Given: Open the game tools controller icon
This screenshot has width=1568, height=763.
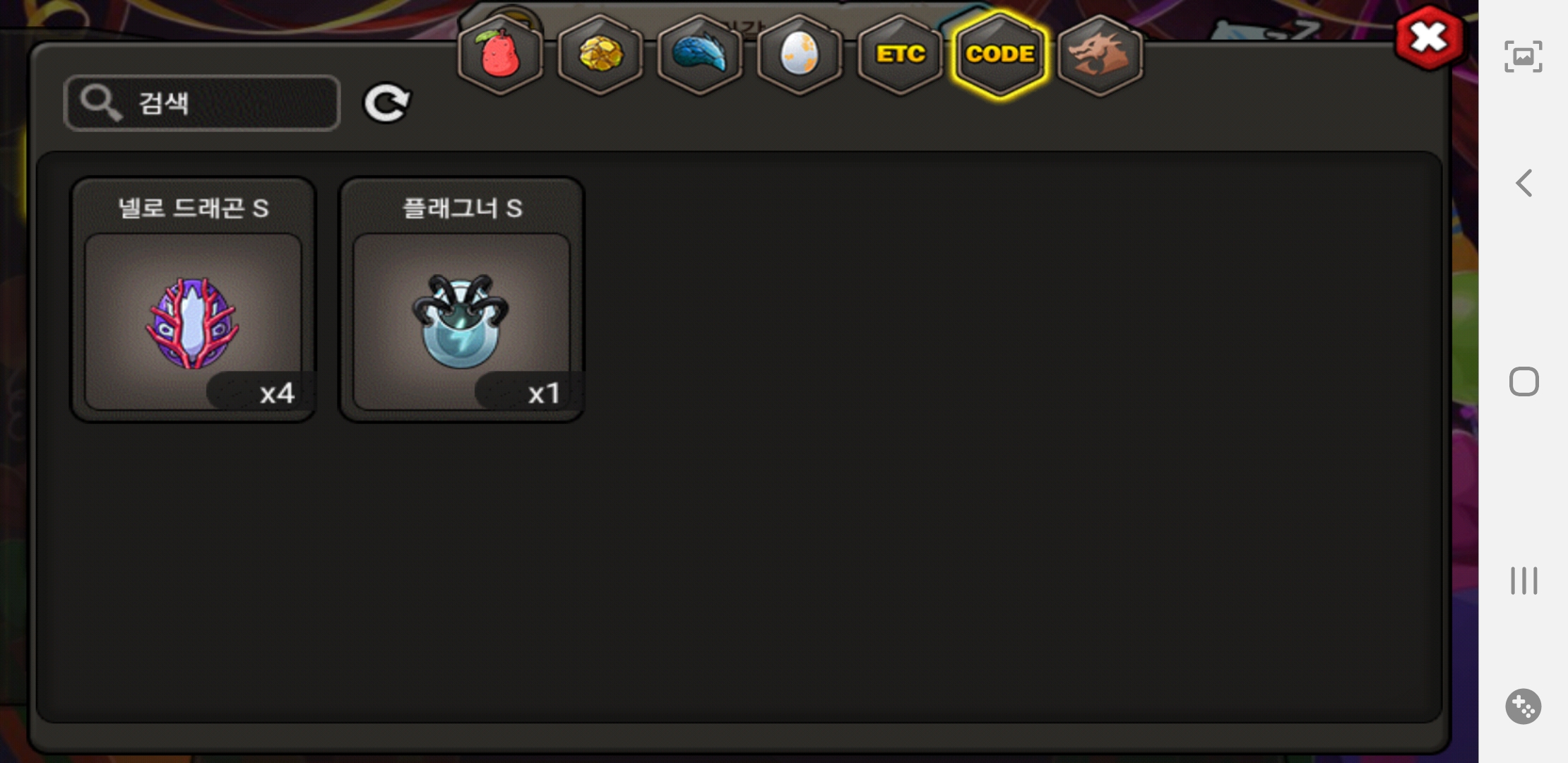Looking at the screenshot, I should pyautogui.click(x=1524, y=706).
